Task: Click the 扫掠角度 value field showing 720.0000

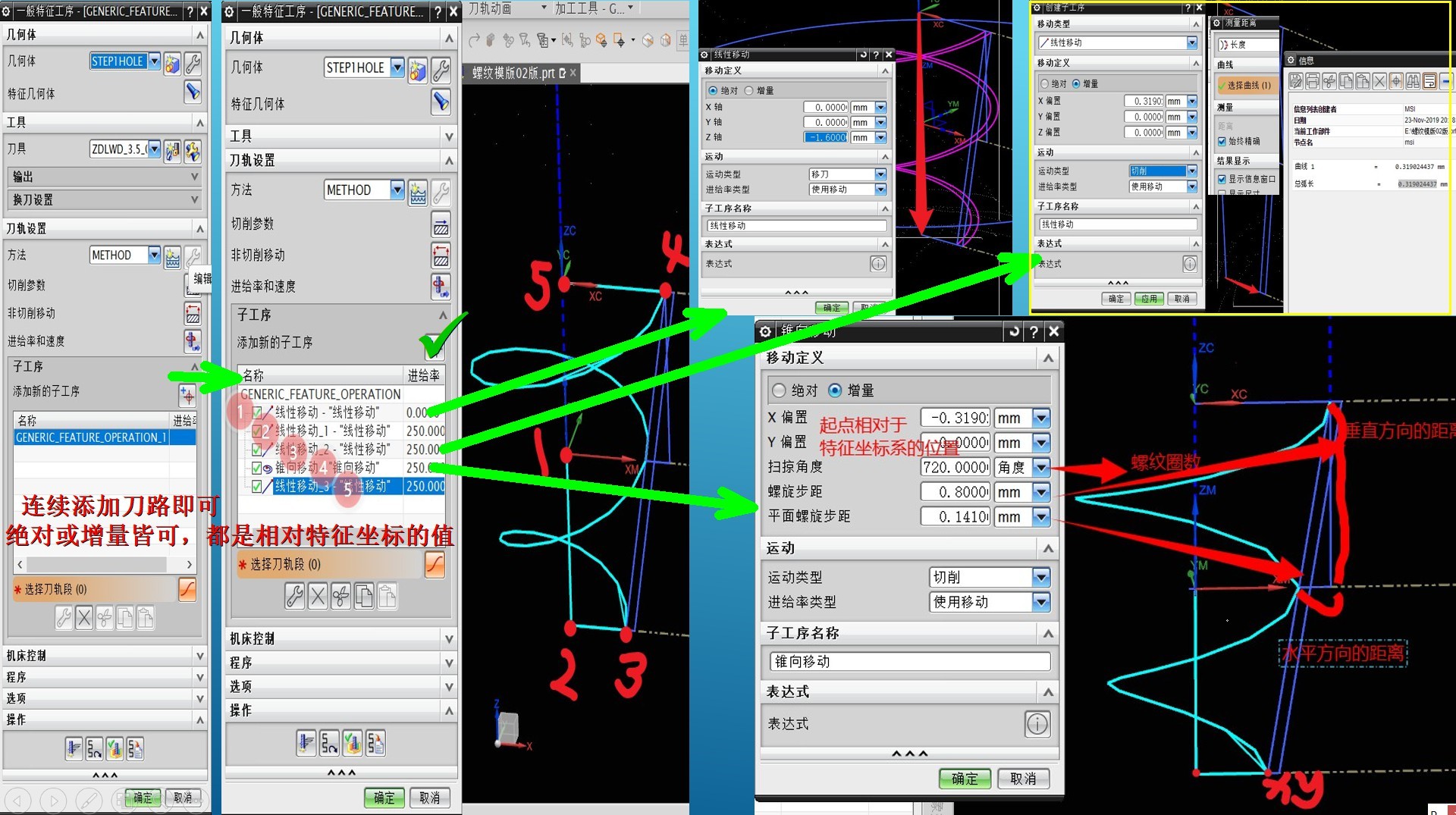Action: point(955,468)
